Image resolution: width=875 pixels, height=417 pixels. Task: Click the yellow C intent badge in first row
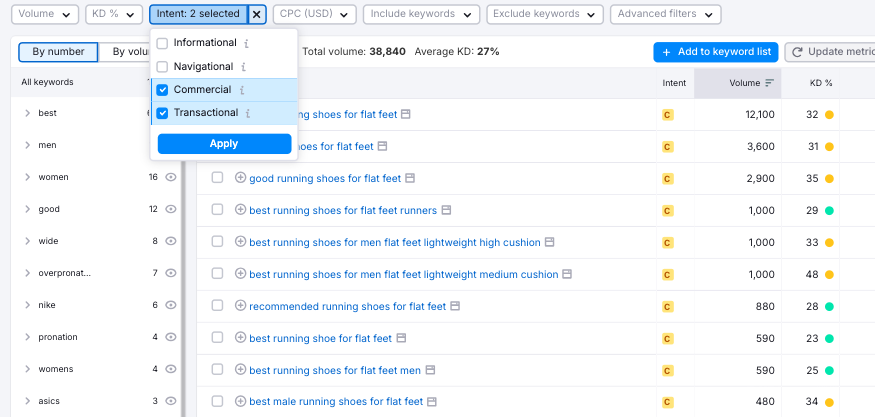[667, 115]
